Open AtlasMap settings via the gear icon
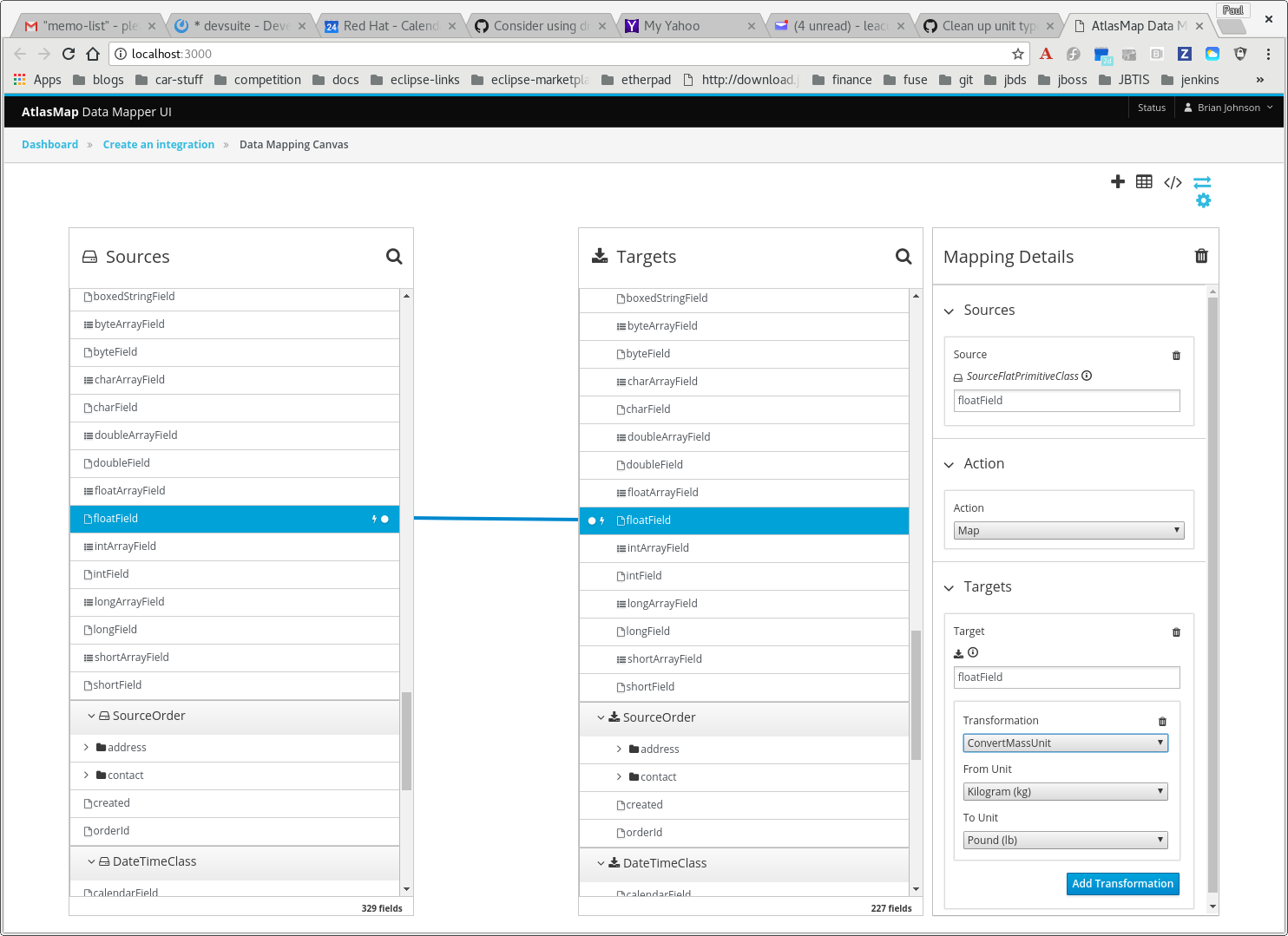Image resolution: width=1288 pixels, height=936 pixels. (1203, 200)
